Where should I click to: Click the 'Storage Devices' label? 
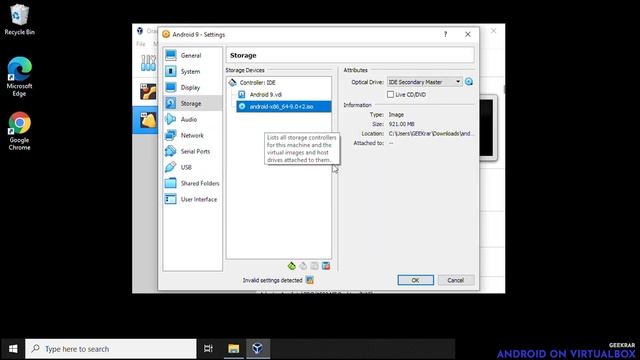[x=245, y=70]
